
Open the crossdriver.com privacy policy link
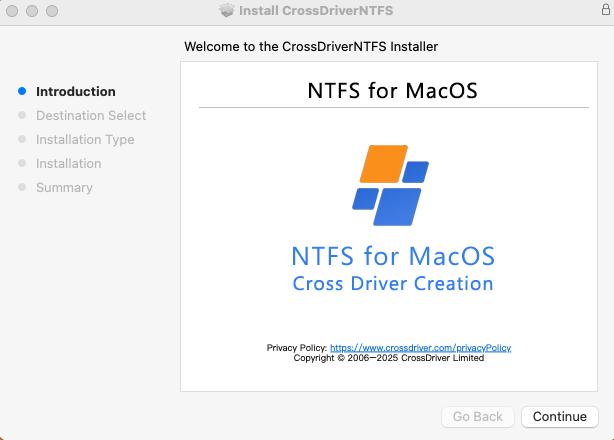click(x=421, y=348)
